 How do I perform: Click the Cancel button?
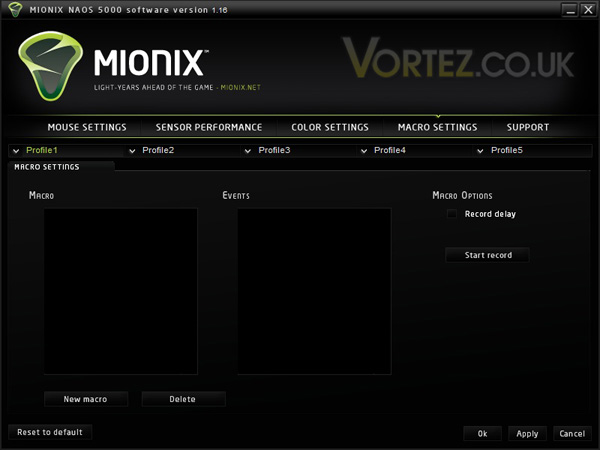572,434
